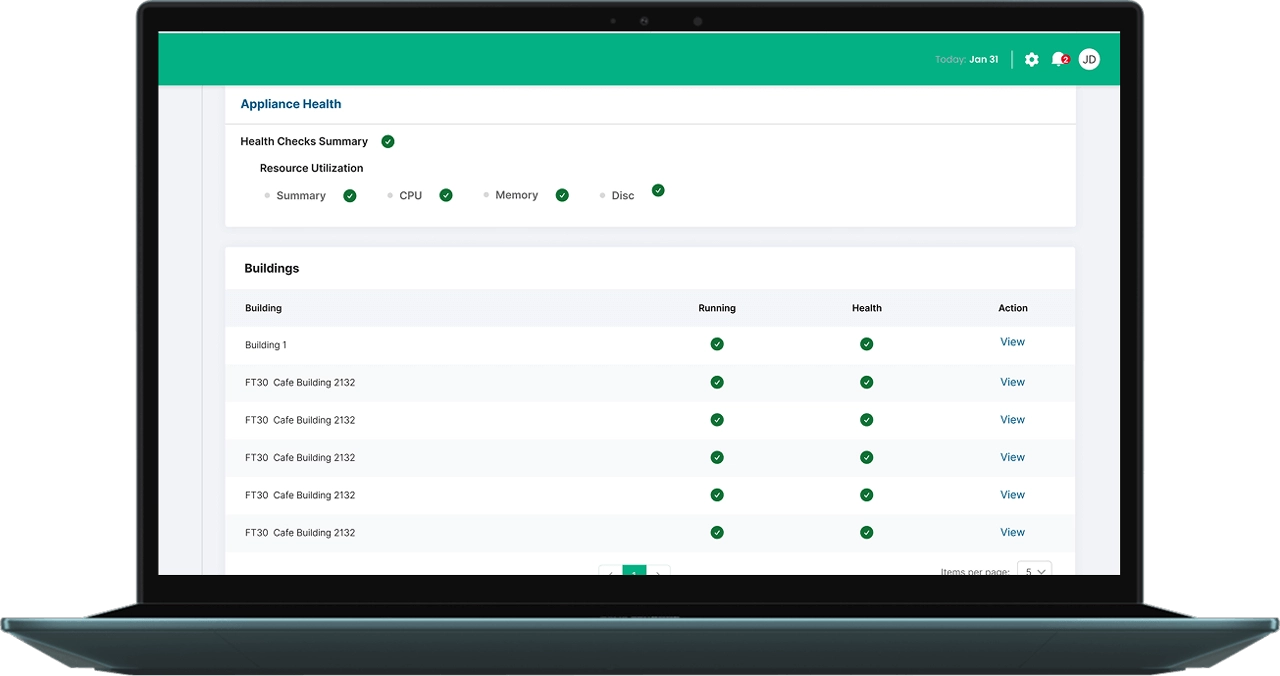Sort by the Health column header
Viewport: 1280px width, 676px height.
click(867, 308)
